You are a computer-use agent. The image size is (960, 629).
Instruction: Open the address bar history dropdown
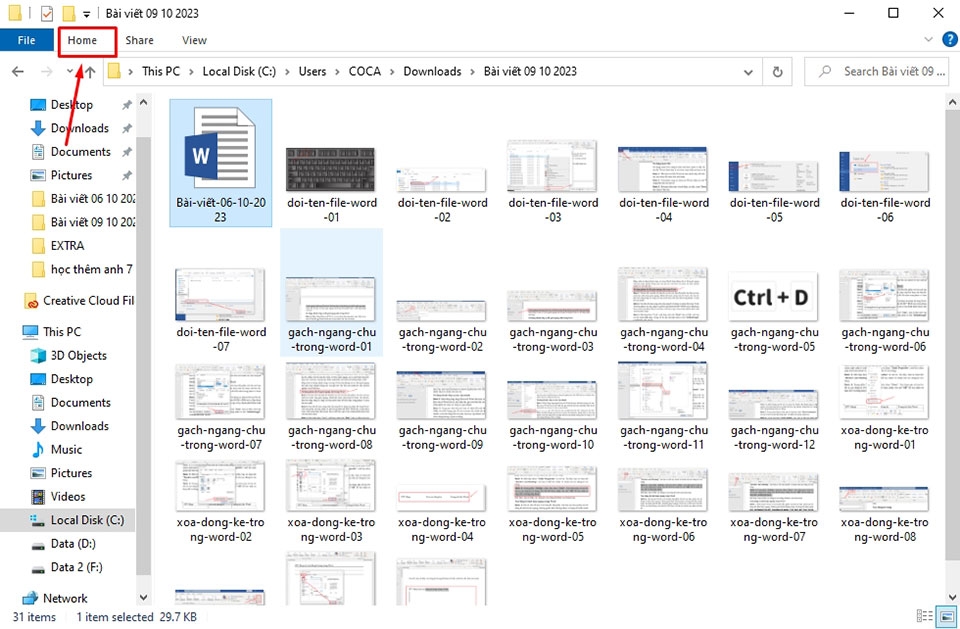(x=749, y=71)
